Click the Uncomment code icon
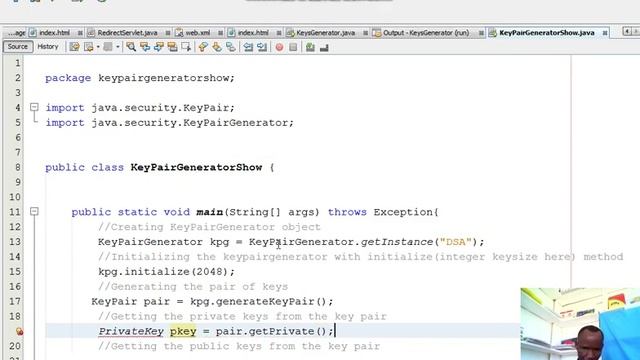Screen dimensions: 640x360 [324, 47]
